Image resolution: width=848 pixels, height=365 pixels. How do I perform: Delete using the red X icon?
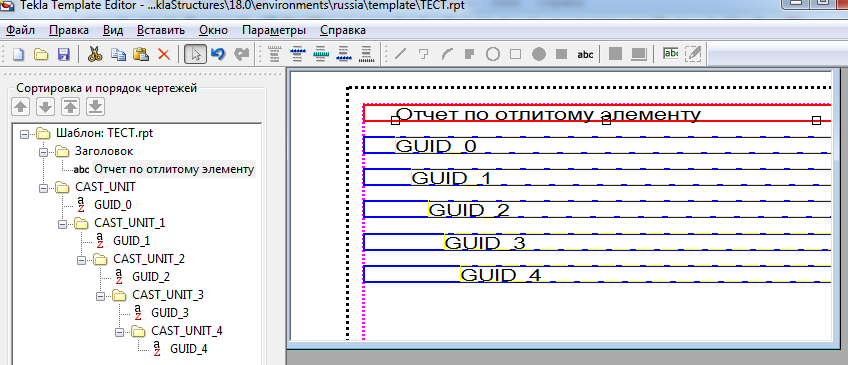coord(164,54)
